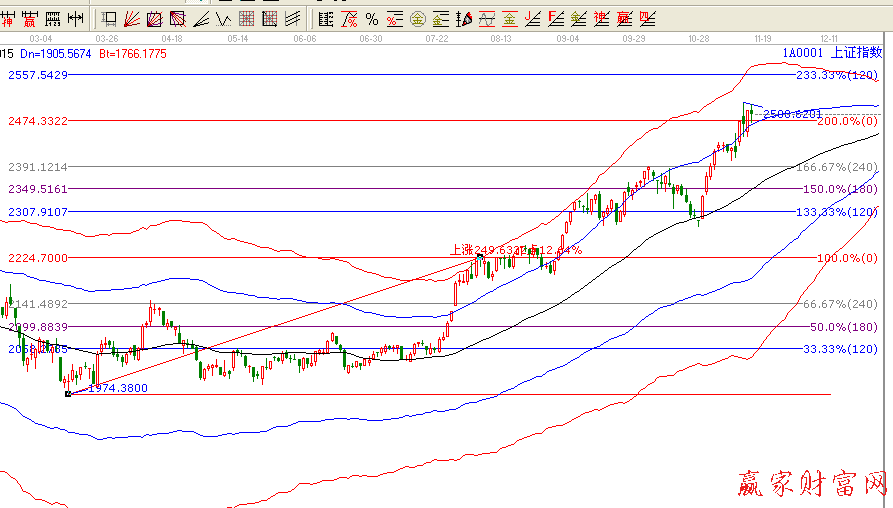
Task: Click the circled 金 golden ratio icon
Action: point(417,18)
